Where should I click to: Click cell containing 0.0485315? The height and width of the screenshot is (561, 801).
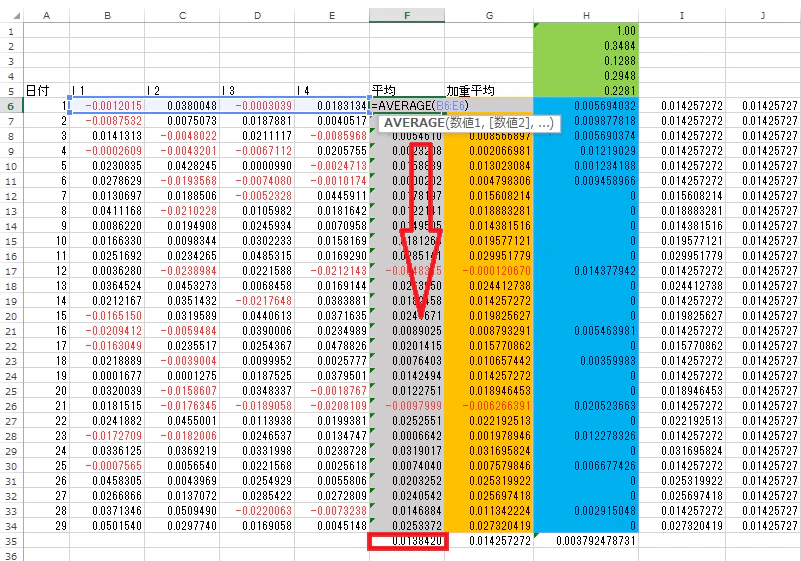(x=257, y=255)
